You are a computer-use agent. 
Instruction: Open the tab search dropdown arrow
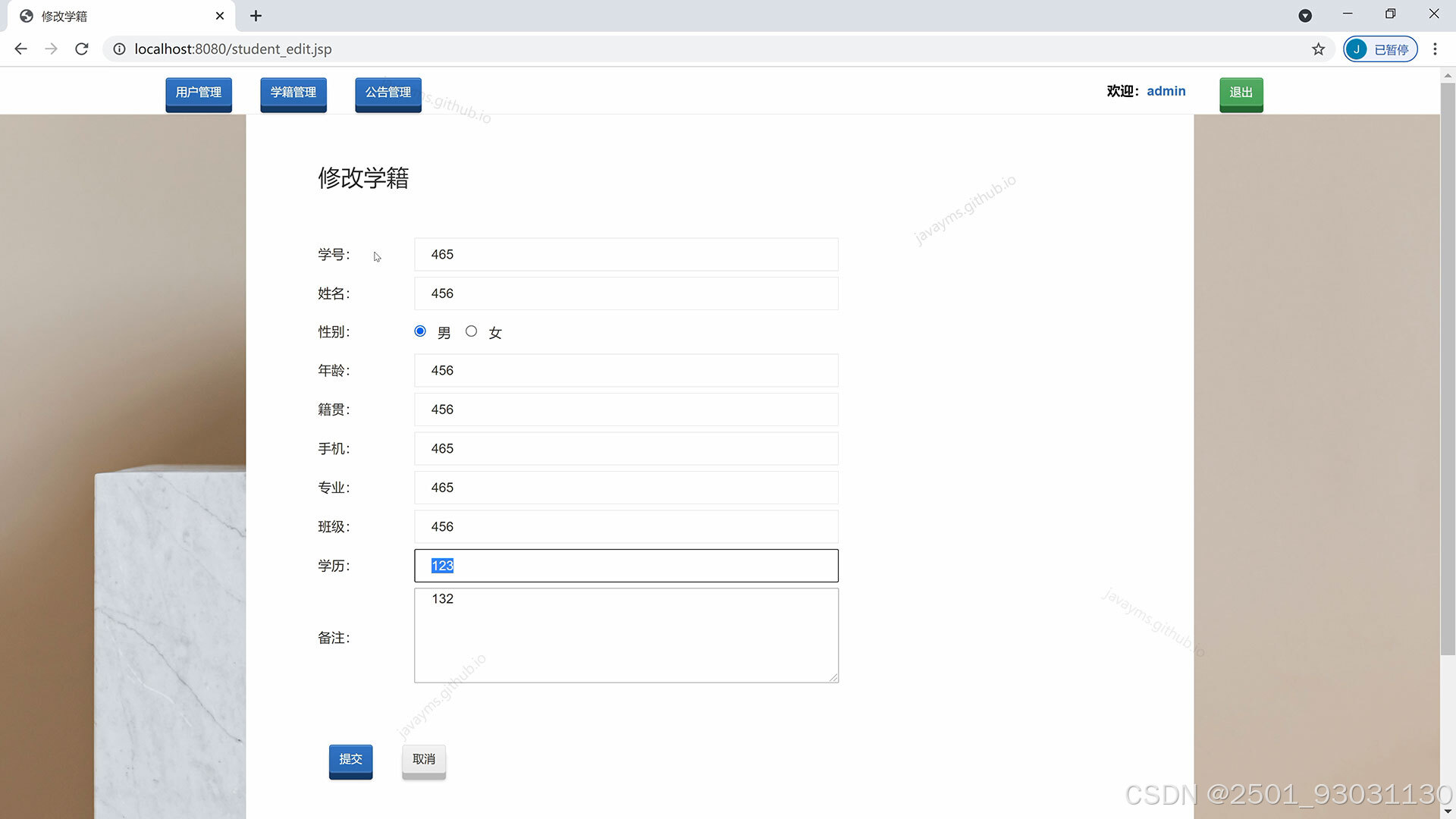[x=1305, y=16]
